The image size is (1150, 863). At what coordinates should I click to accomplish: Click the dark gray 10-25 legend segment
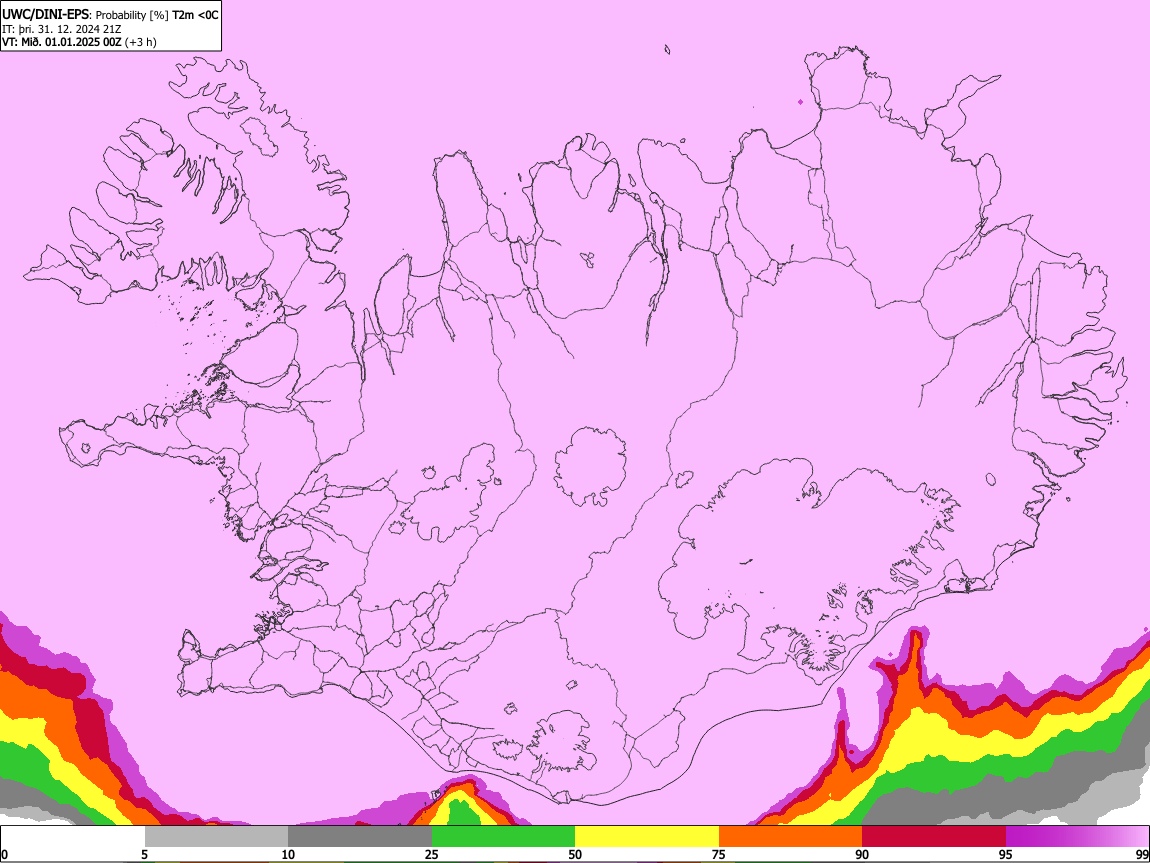point(360,837)
